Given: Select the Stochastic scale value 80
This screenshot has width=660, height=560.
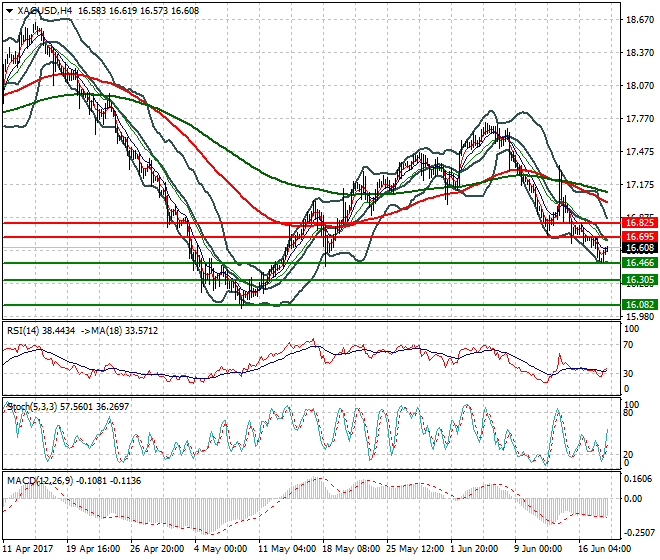Looking at the screenshot, I should tap(628, 413).
